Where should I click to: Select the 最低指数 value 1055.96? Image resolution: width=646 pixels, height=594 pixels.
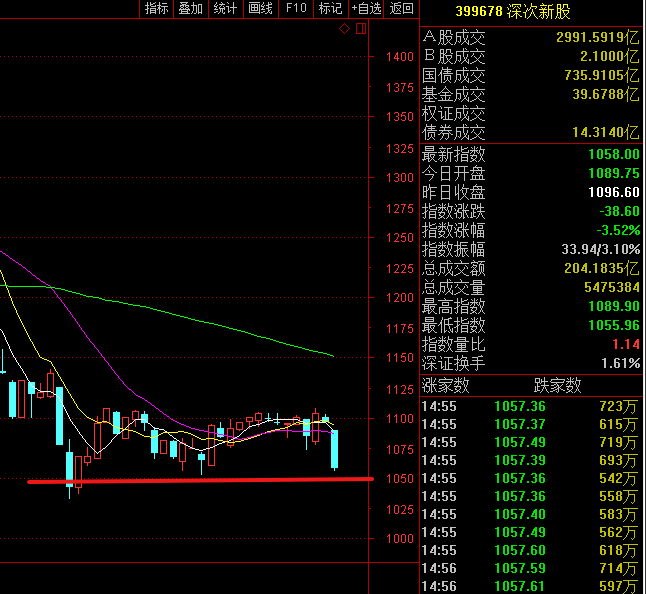(x=614, y=325)
